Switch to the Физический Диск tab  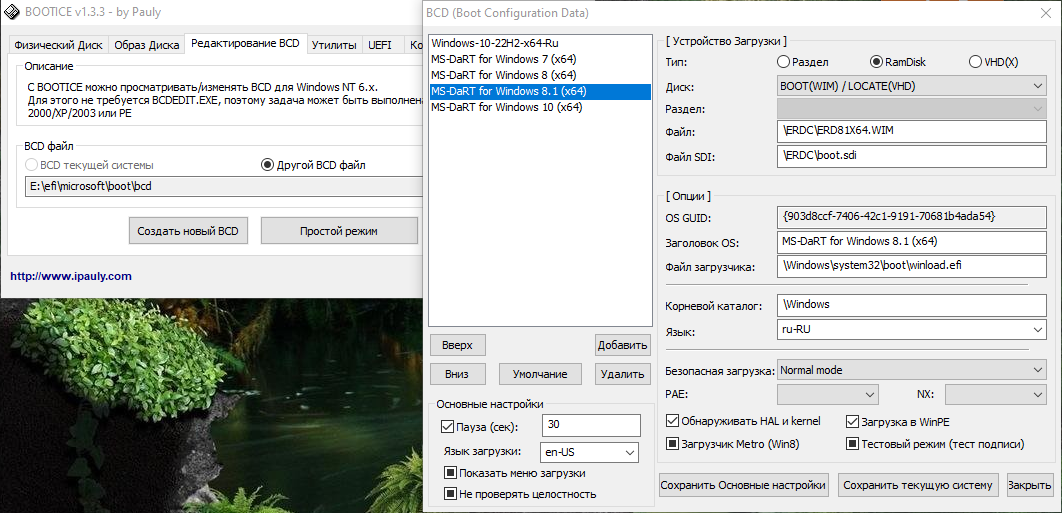tap(57, 45)
